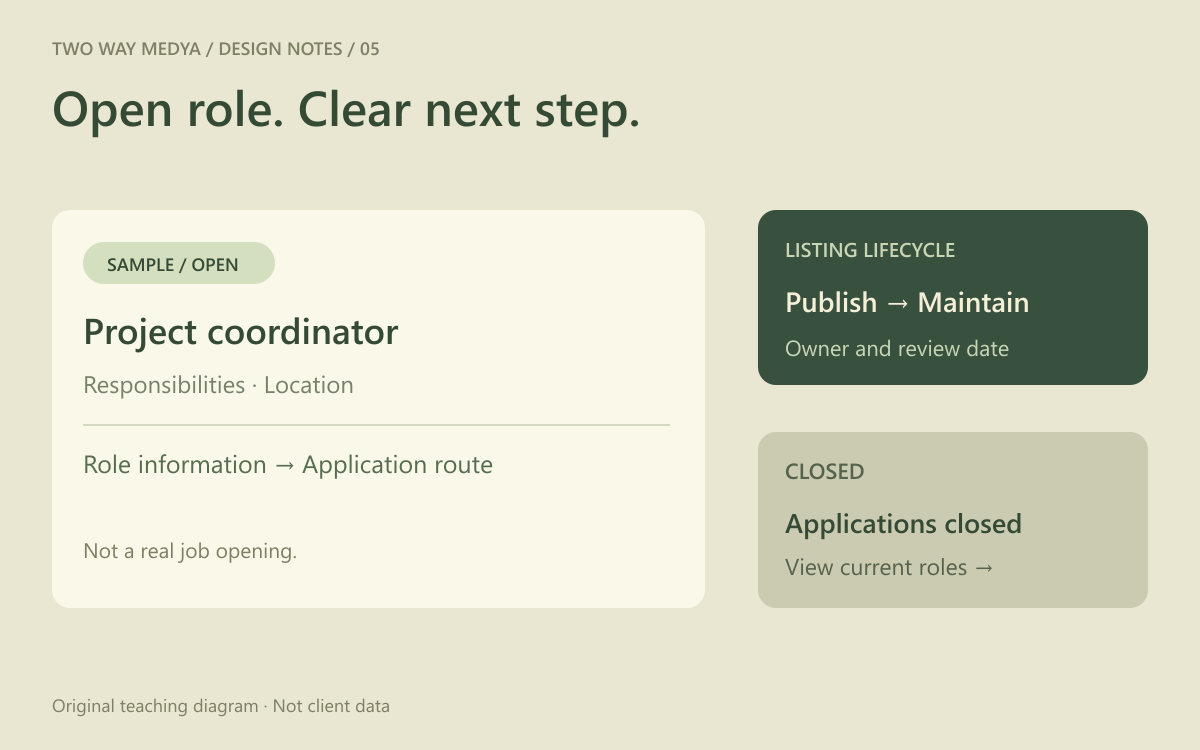
Task: Select the CLOSED status label
Action: coord(825,471)
